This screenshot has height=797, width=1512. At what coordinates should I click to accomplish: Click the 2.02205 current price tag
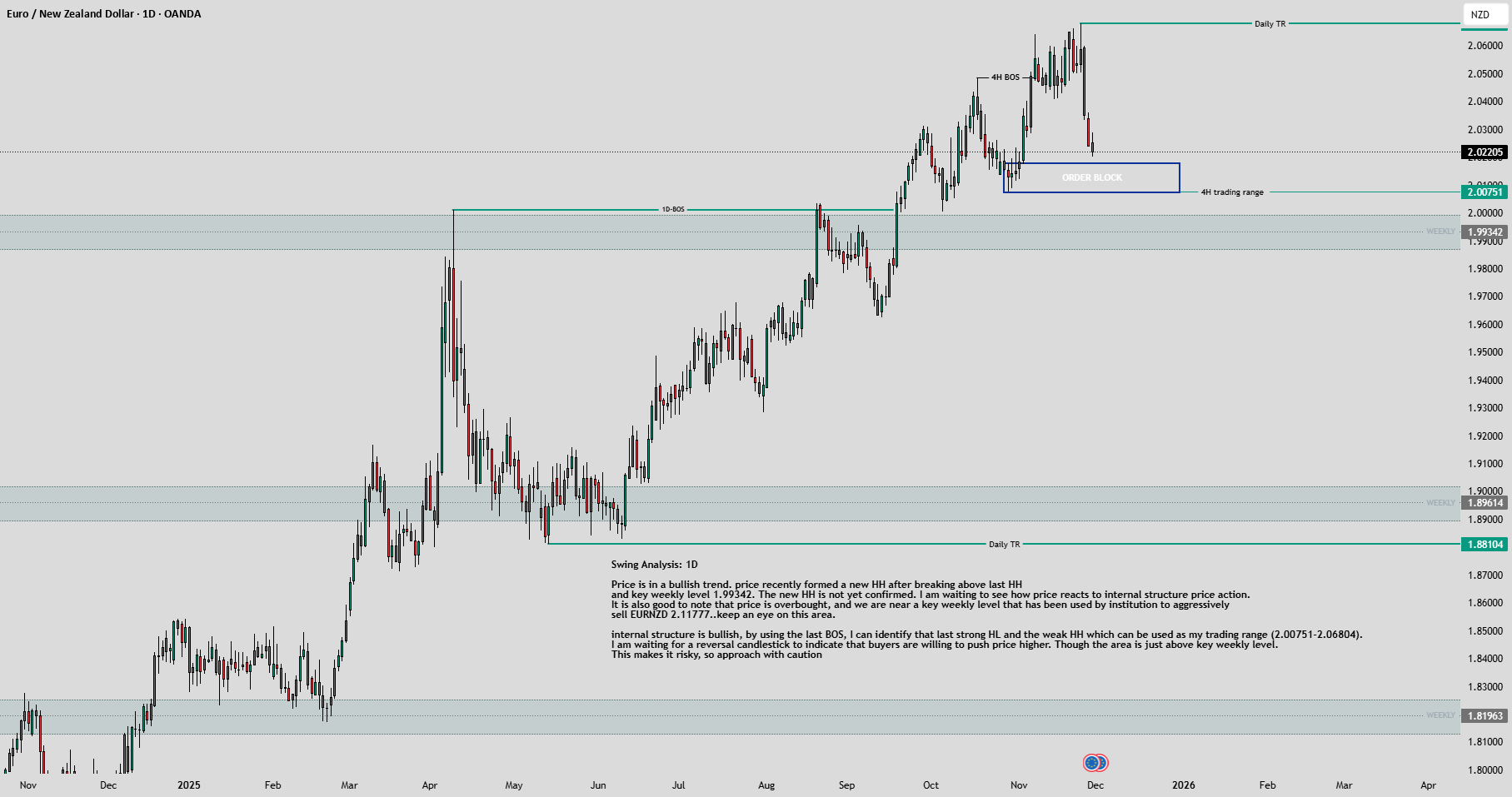(1485, 152)
